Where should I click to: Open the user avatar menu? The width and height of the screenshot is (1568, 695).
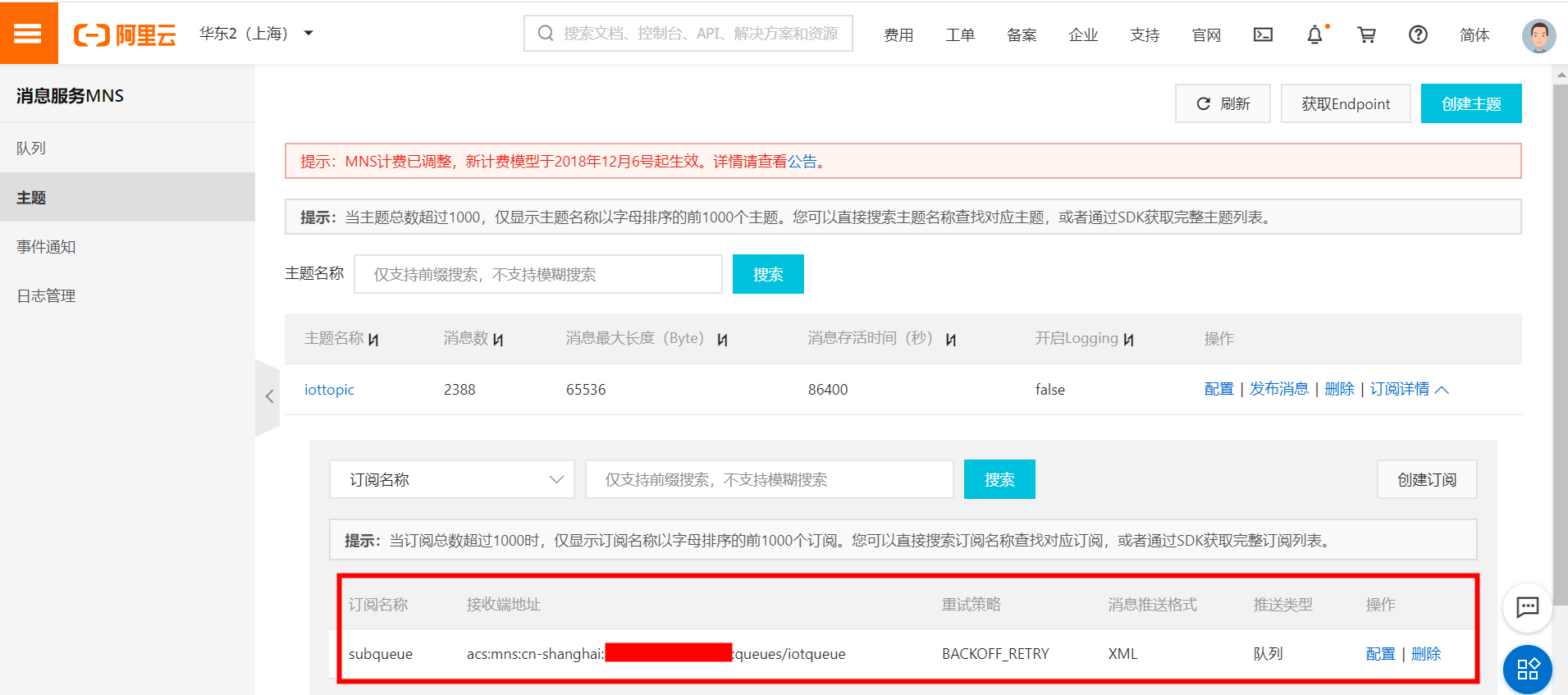1538,35
